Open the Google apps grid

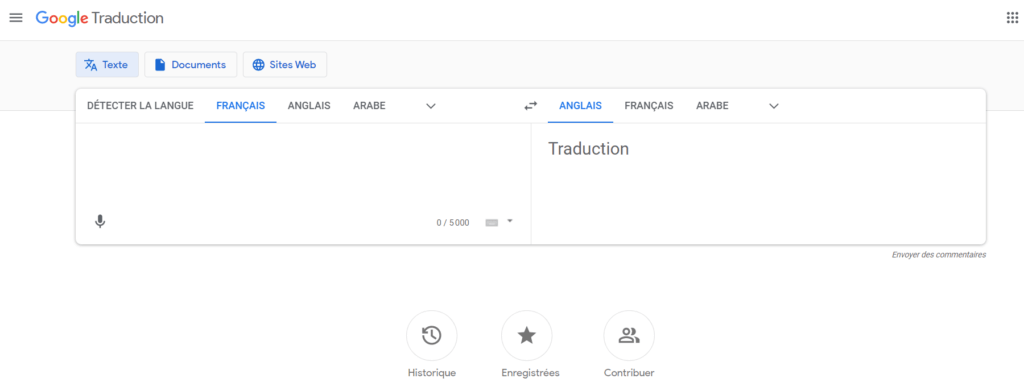pos(1012,18)
